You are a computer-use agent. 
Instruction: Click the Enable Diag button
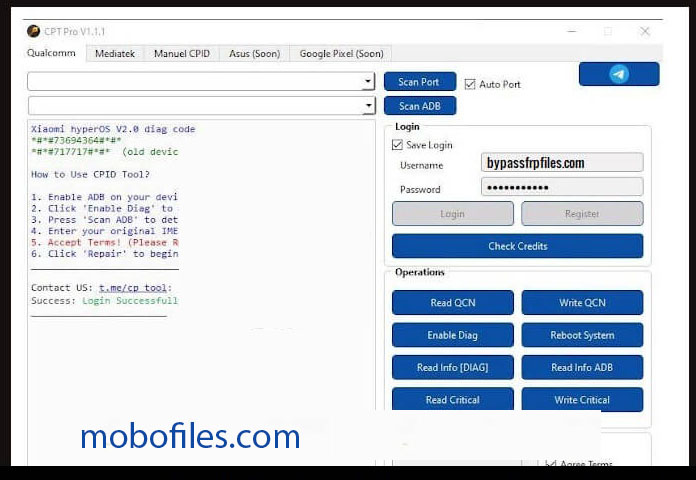[x=452, y=335]
